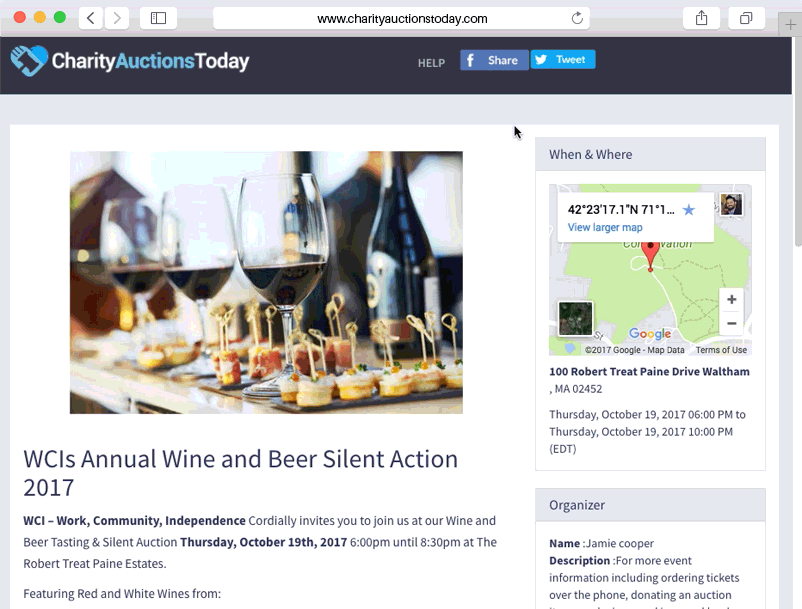Show all tabs overview
The height and width of the screenshot is (609, 802).
(746, 18)
